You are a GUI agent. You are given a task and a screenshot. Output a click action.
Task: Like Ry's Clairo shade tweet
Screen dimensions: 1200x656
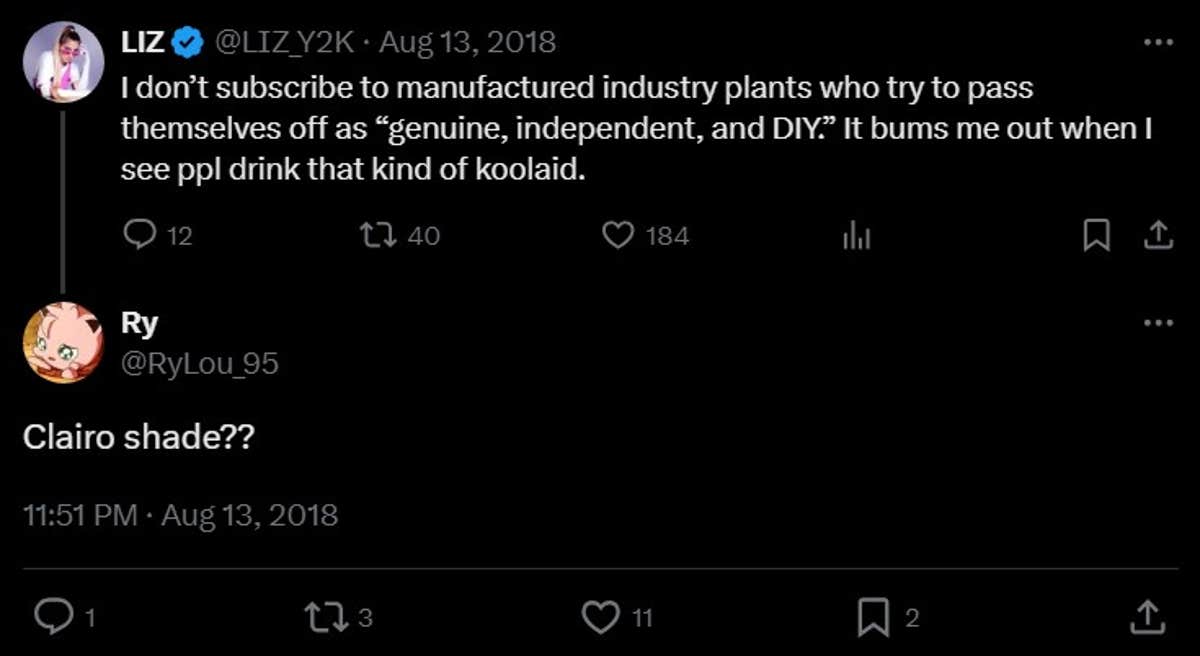(601, 617)
